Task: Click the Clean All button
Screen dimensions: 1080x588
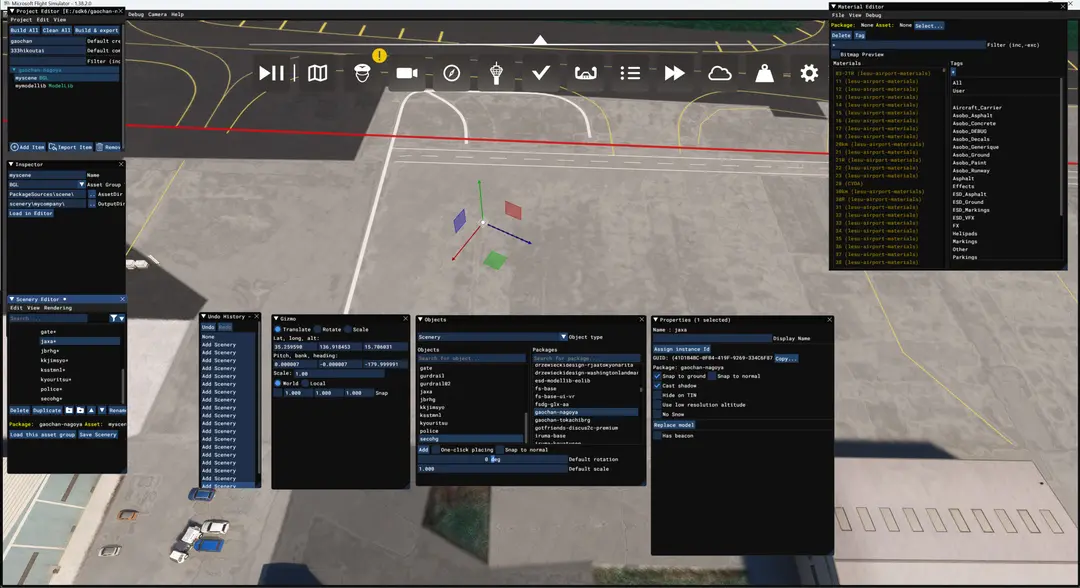Action: pyautogui.click(x=56, y=30)
